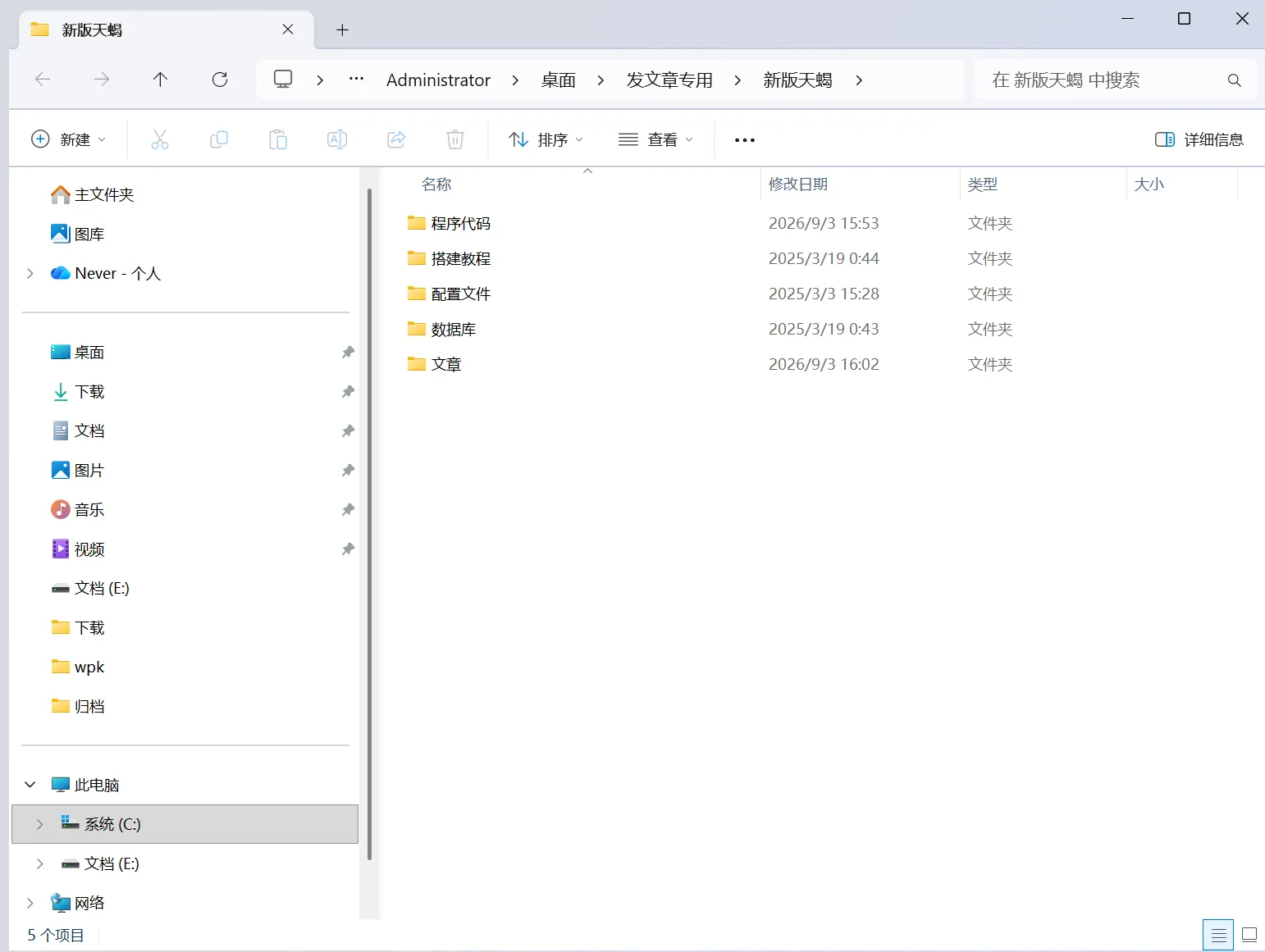Click the search magnifier icon
The width and height of the screenshot is (1265, 952).
pos(1234,80)
